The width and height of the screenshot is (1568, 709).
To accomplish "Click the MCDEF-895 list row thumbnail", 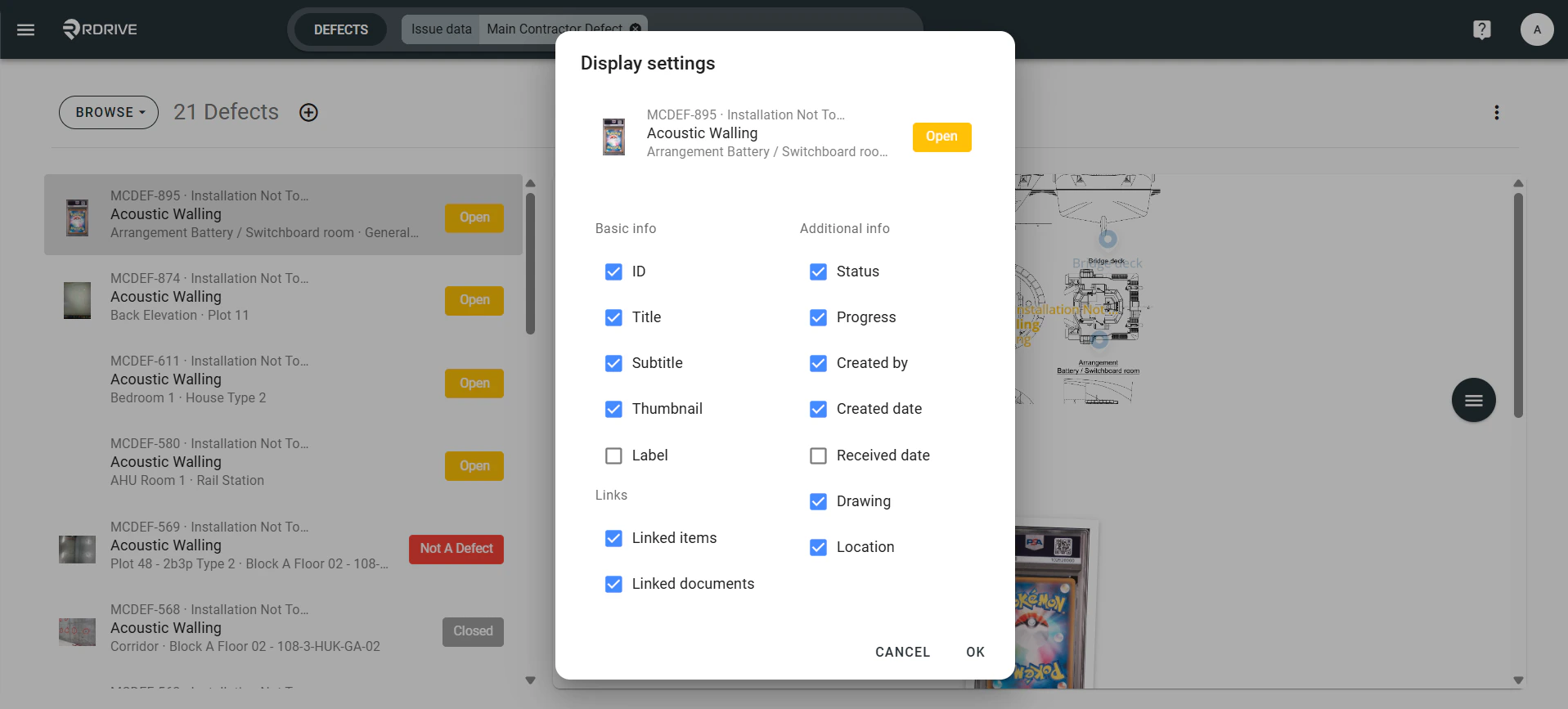I will coord(78,218).
